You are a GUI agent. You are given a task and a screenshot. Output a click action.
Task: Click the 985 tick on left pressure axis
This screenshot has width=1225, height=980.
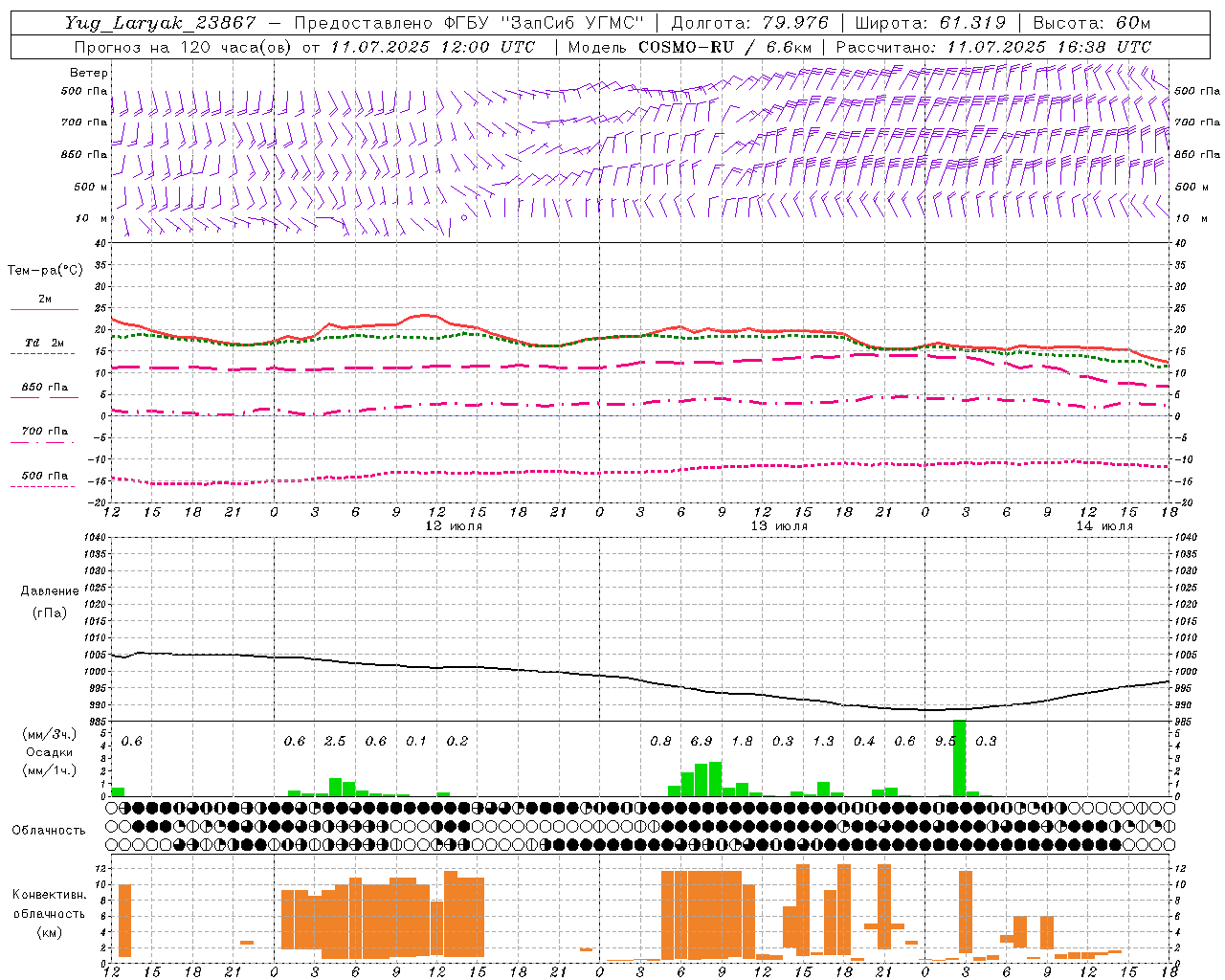[x=99, y=722]
